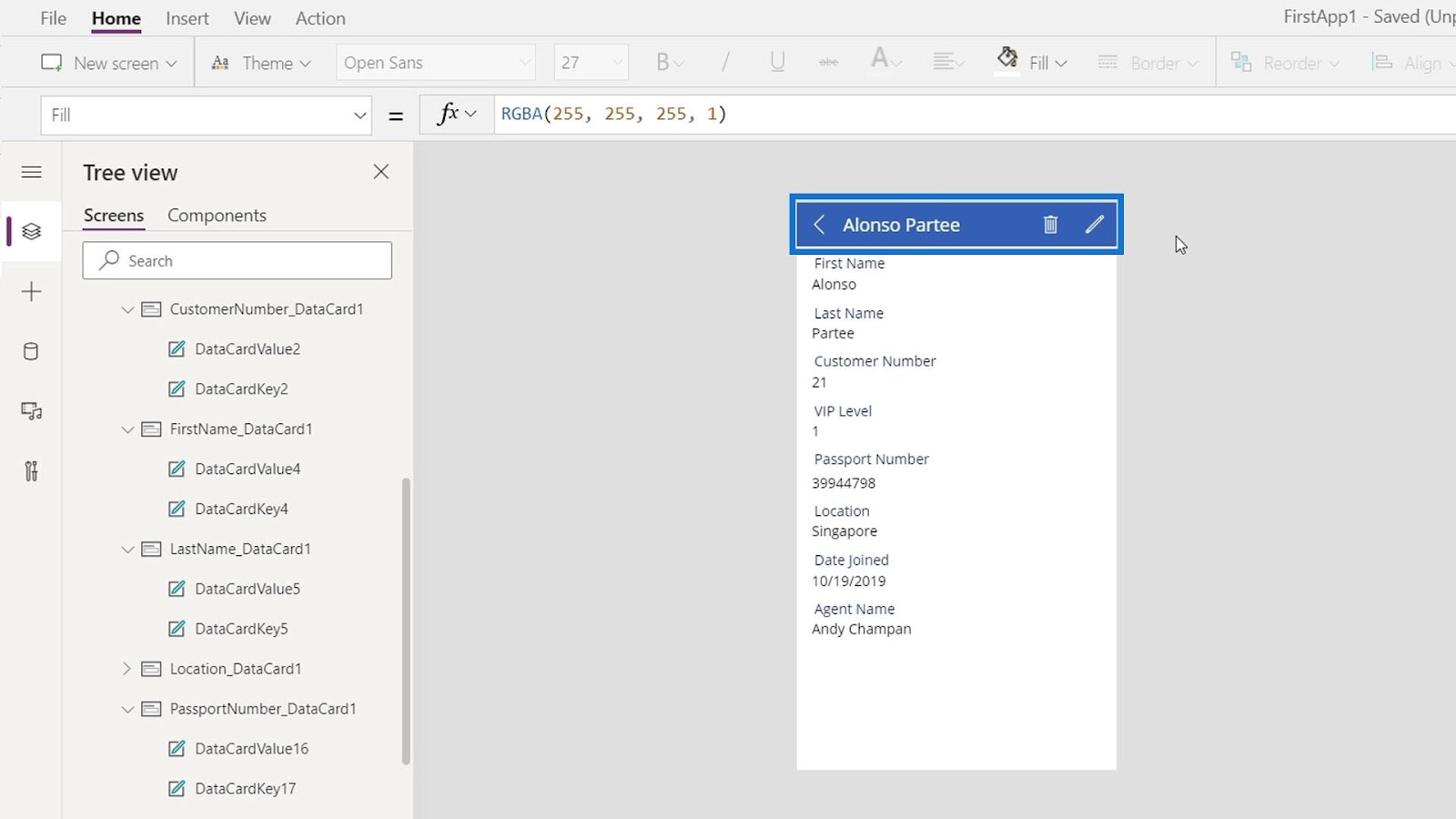Click the Passport Number label
Image resolution: width=1456 pixels, height=819 pixels.
[x=871, y=460]
